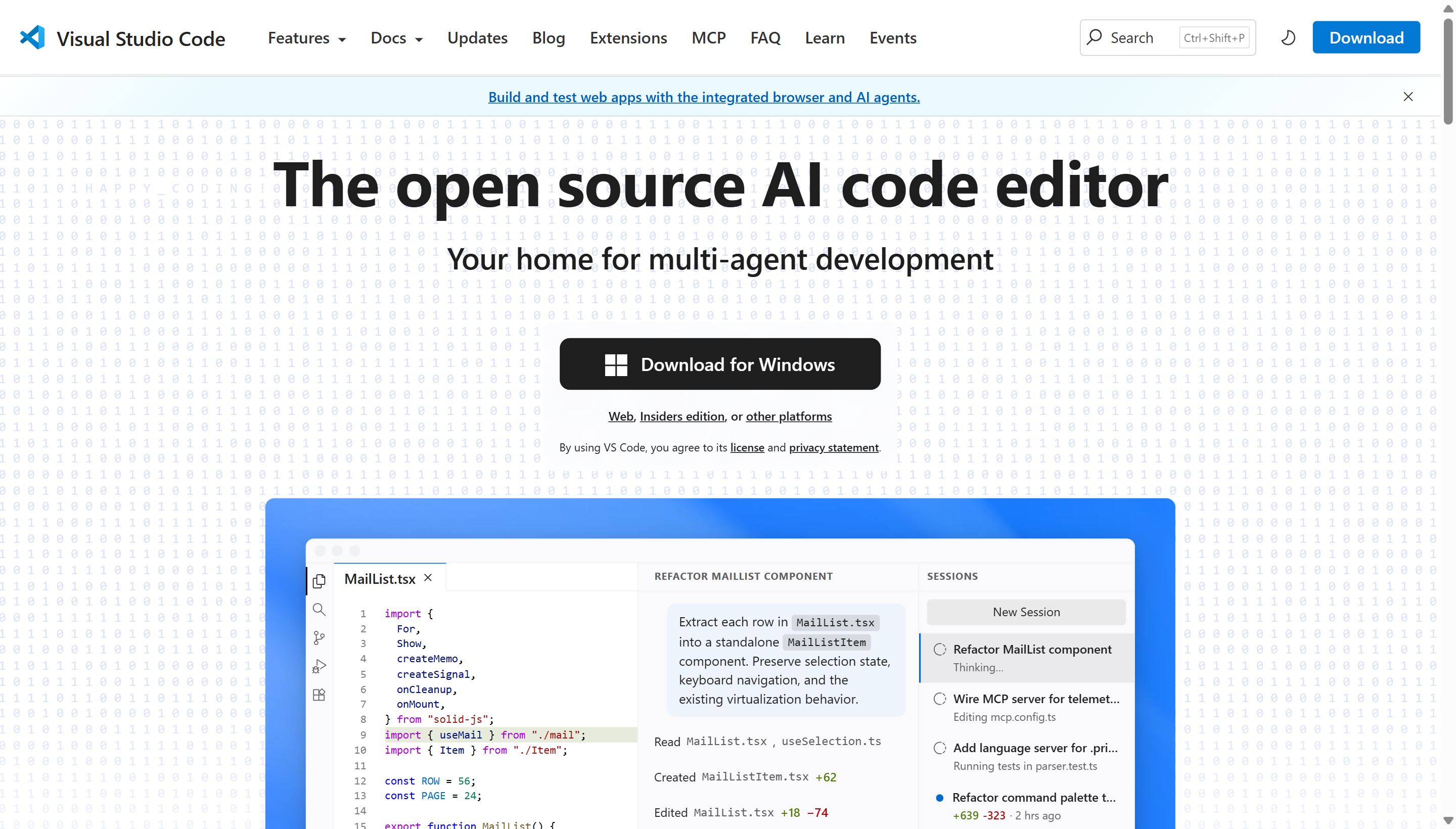Click the 'Thinking...' session status text
The height and width of the screenshot is (829, 1456).
[x=978, y=667]
